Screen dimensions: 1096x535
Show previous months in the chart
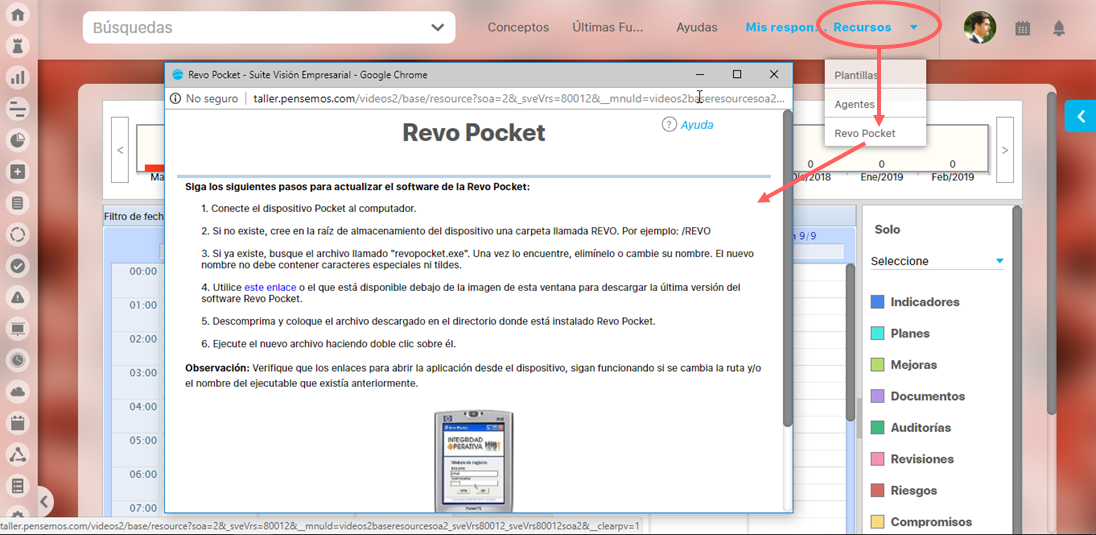tap(120, 150)
